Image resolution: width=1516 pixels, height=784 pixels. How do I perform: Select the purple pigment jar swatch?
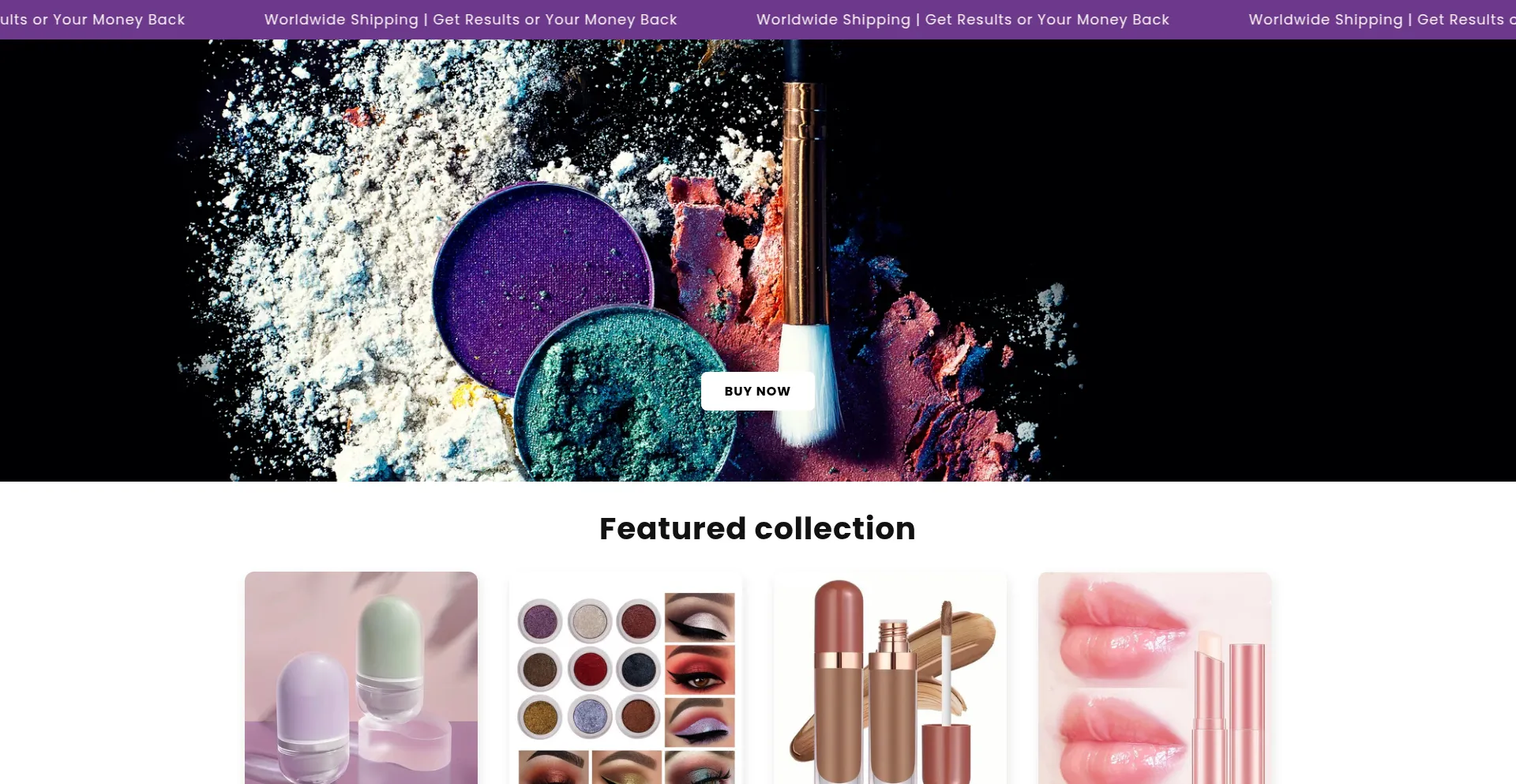tap(540, 621)
